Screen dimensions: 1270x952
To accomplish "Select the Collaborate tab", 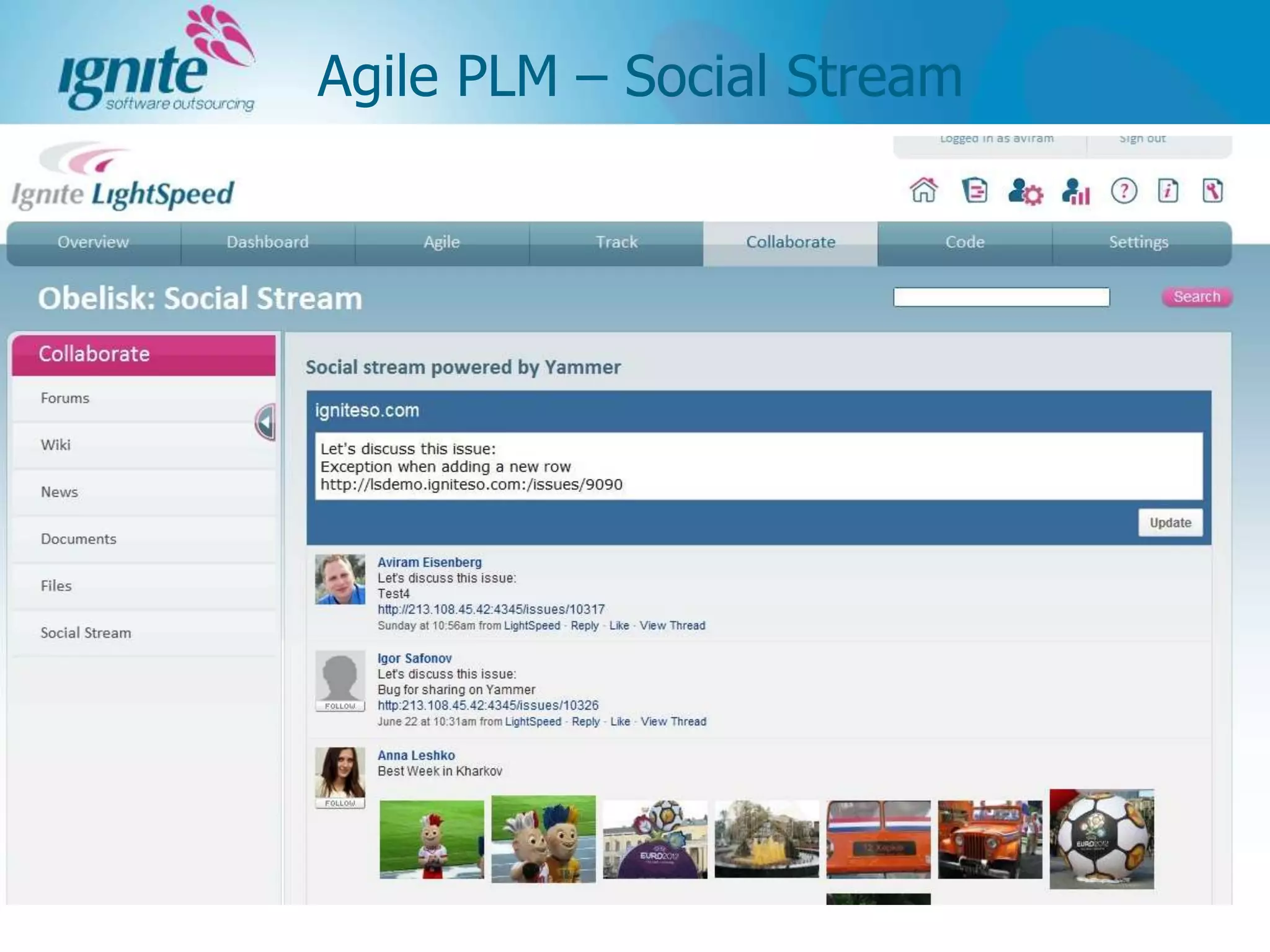I will click(791, 243).
